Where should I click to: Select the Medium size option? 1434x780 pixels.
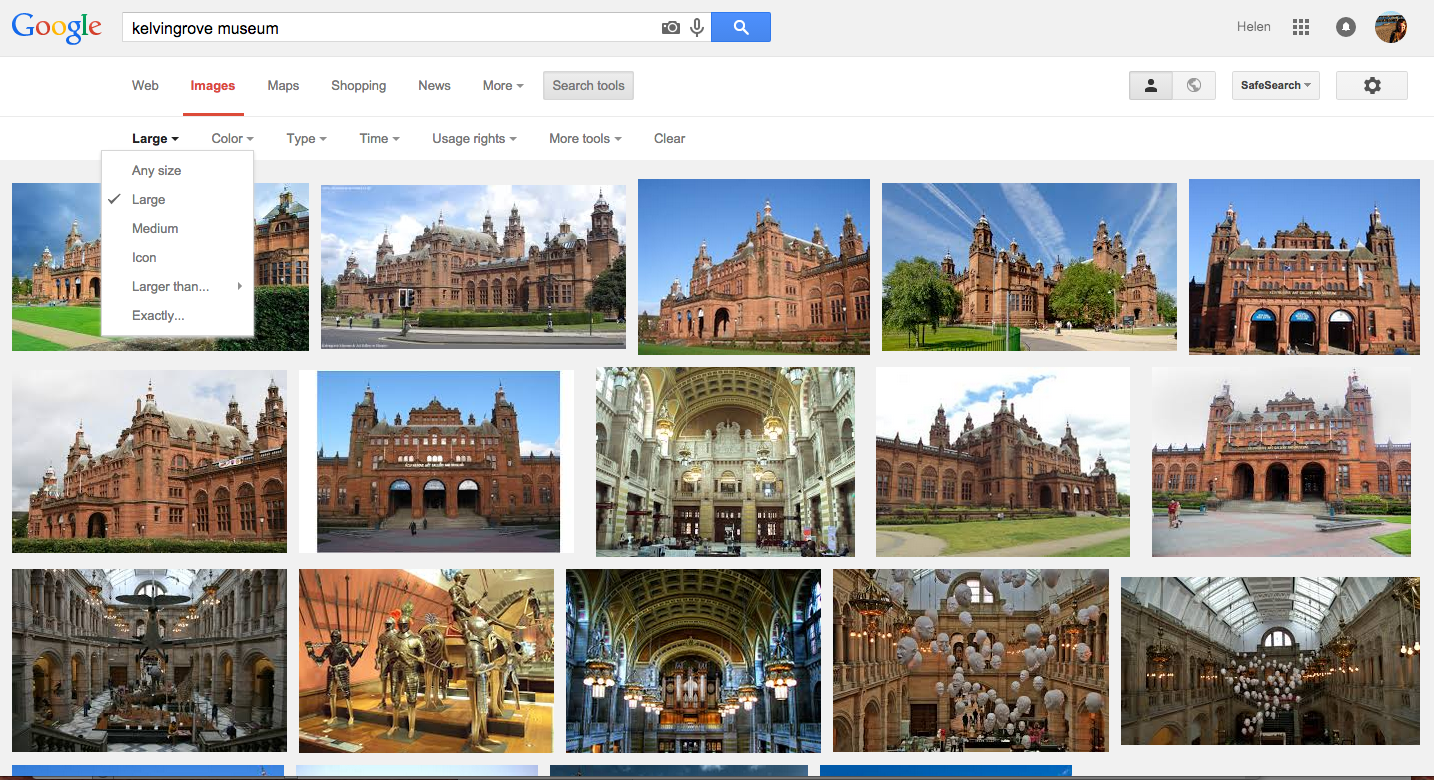pyautogui.click(x=155, y=228)
